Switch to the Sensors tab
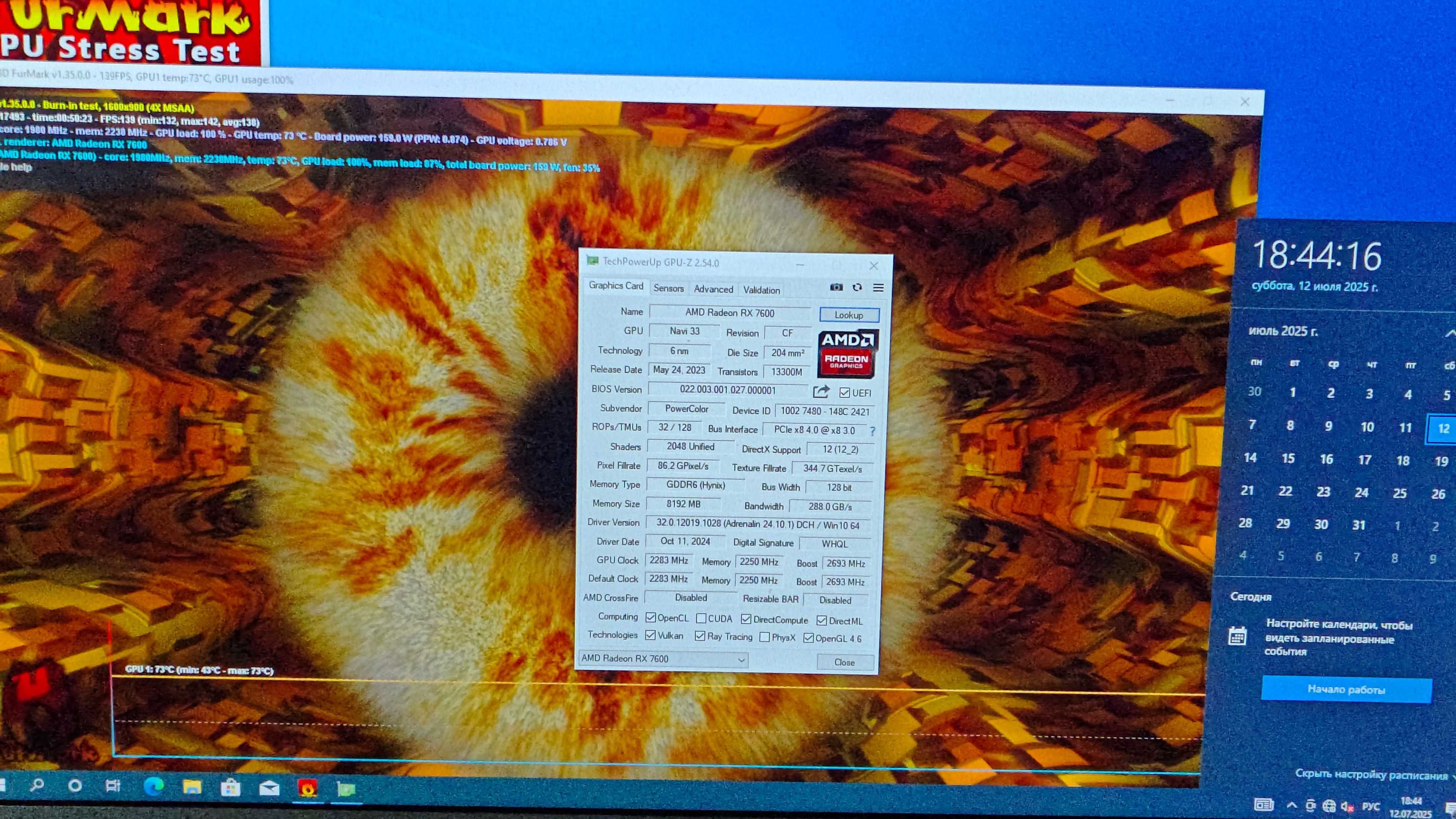The width and height of the screenshot is (1456, 819). click(669, 288)
